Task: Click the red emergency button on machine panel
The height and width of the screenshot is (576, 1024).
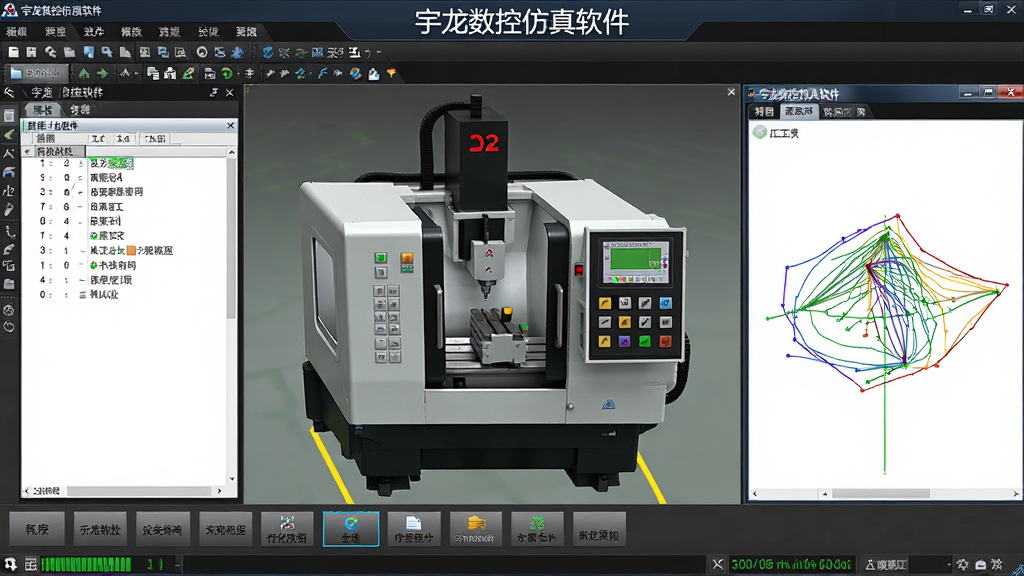Action: click(x=579, y=270)
